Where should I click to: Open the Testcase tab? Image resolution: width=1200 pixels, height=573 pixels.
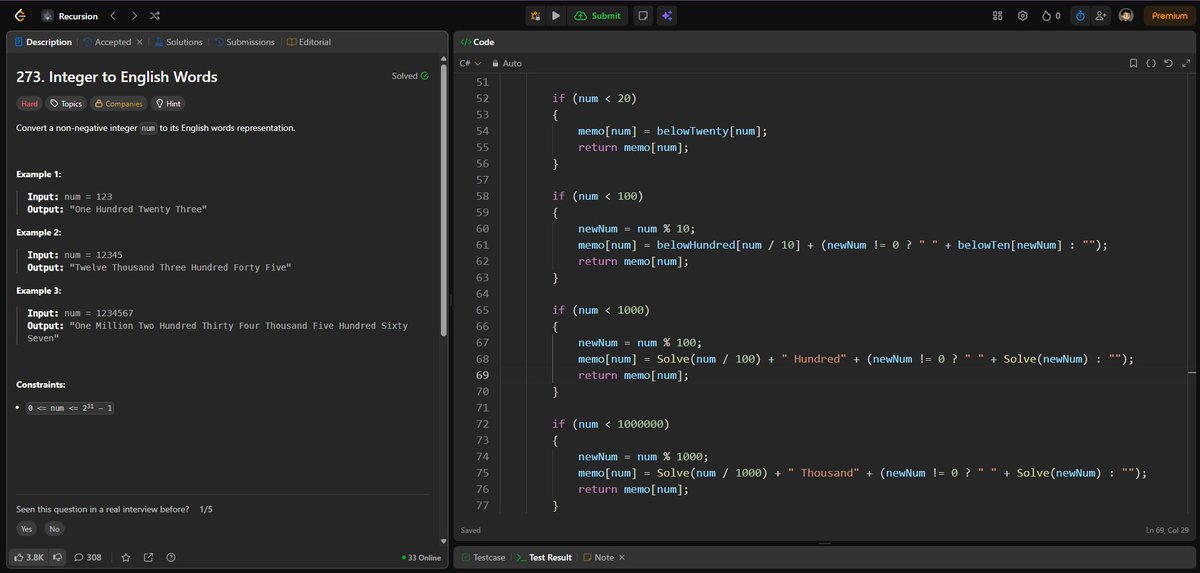(483, 557)
